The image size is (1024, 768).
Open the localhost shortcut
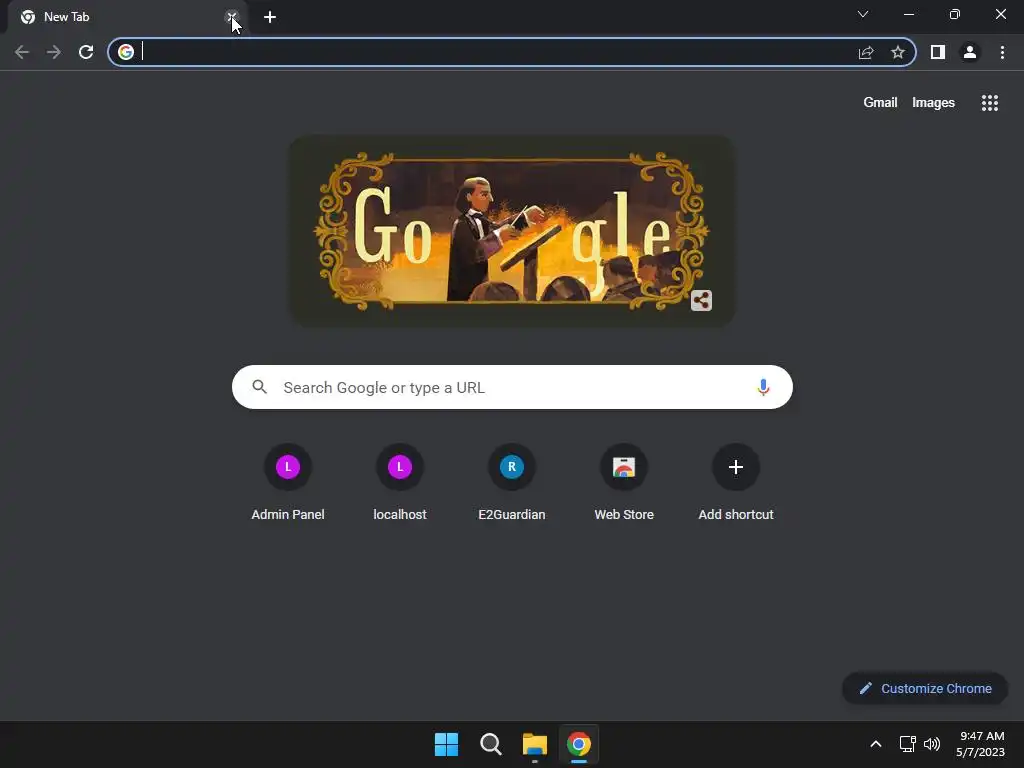click(x=400, y=483)
